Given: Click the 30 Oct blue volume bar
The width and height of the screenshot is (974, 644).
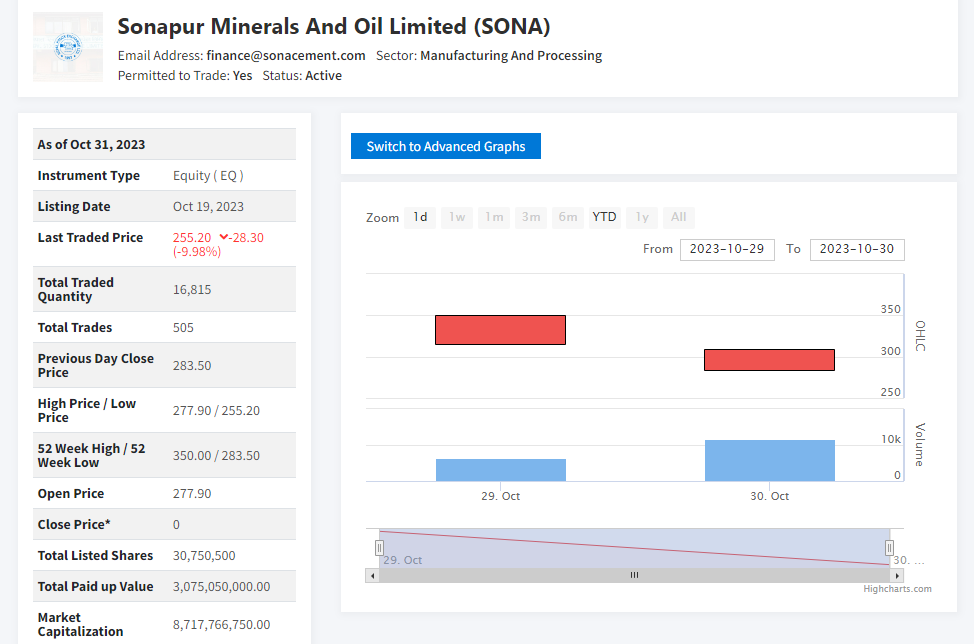Looking at the screenshot, I should pos(770,461).
